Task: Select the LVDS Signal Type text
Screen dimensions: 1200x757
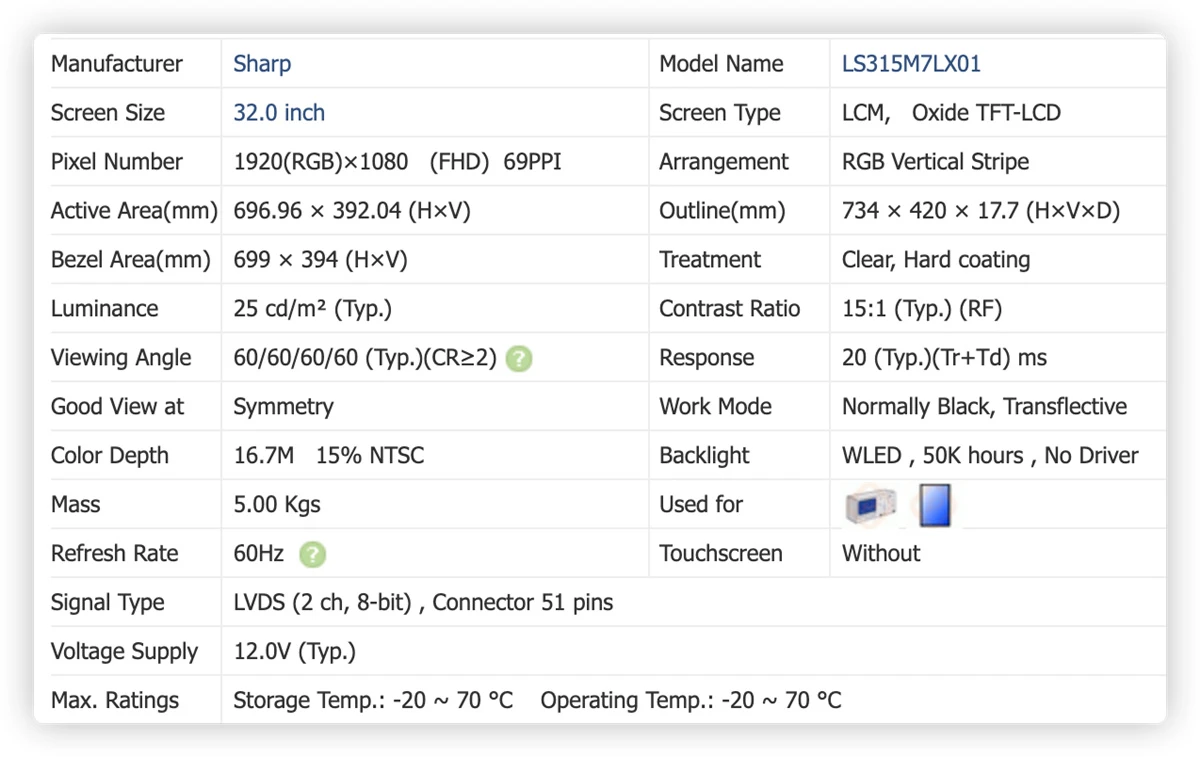Action: pyautogui.click(x=423, y=603)
